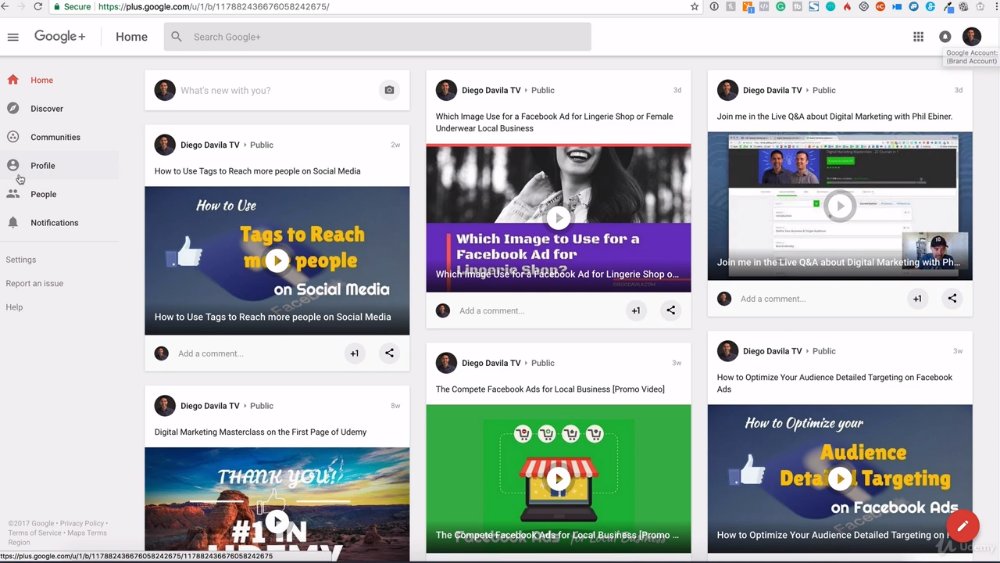Open the account avatar menu
This screenshot has height=563, width=1000.
pyautogui.click(x=971, y=36)
